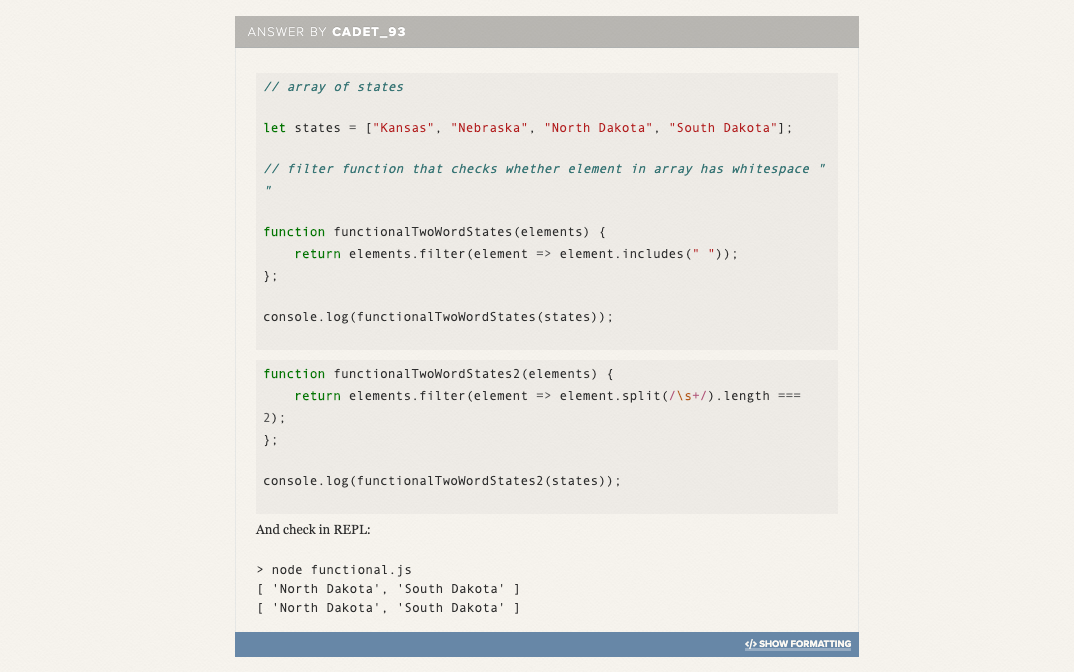The width and height of the screenshot is (1074, 672).
Task: Click the SHOW FORMATTING link
Action: point(797,644)
